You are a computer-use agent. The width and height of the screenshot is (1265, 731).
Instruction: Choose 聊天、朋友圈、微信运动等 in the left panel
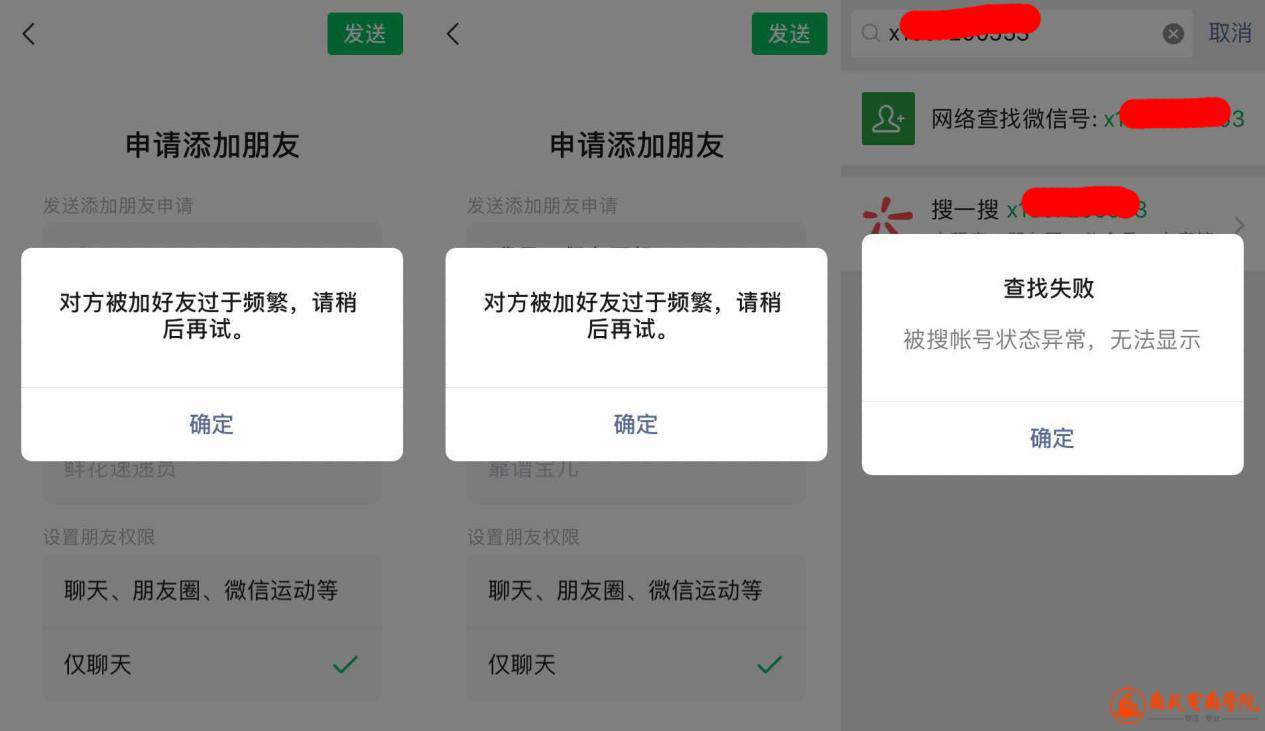[212, 591]
